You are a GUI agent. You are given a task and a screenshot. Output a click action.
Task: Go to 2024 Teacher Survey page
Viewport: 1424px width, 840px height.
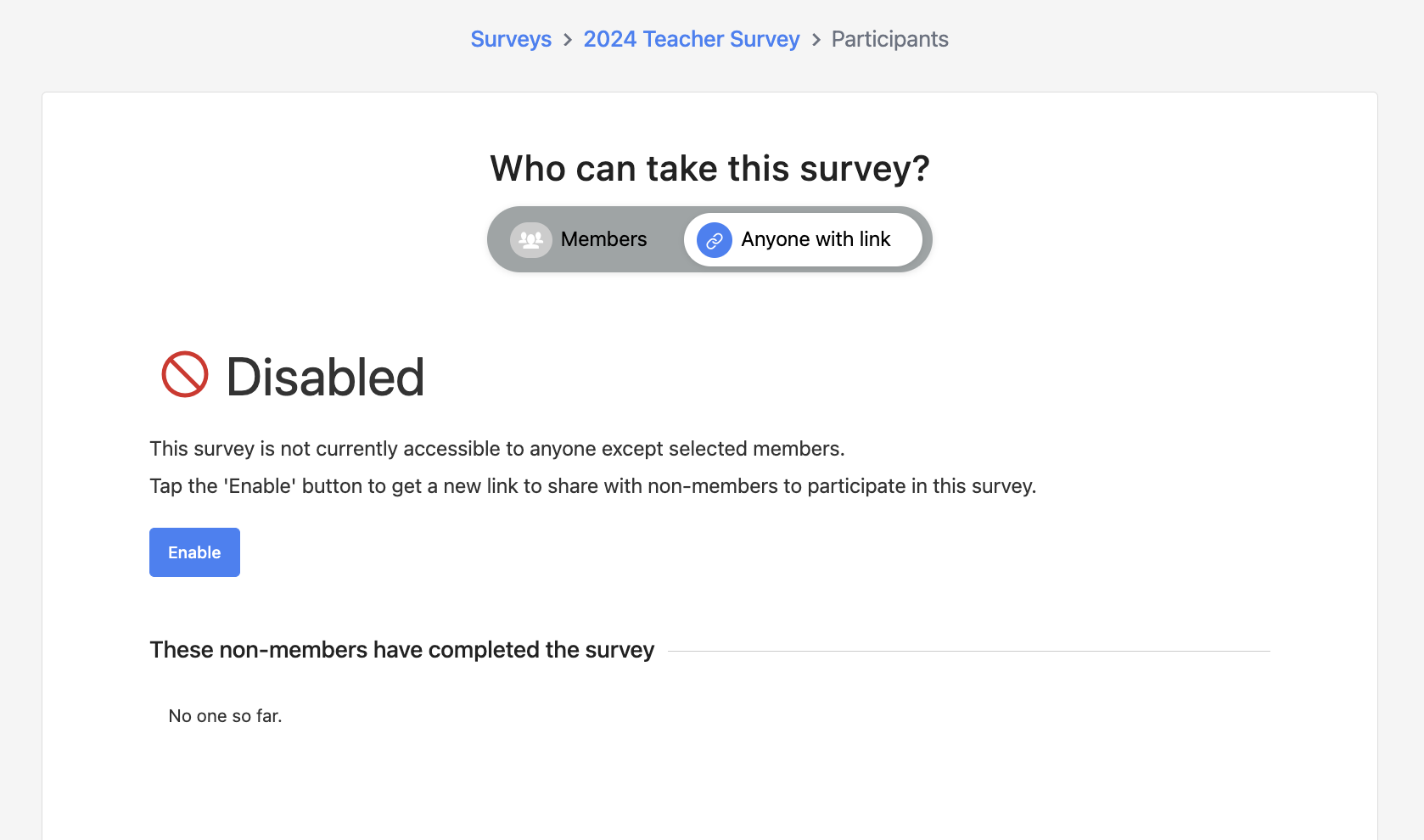[692, 39]
